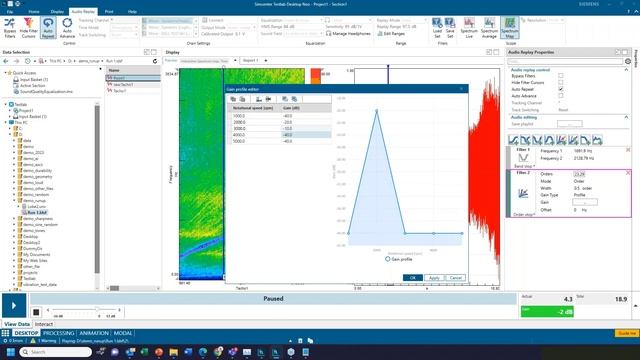Refresh the Data Selection path
Viewport: 640px width, 360px height.
pos(155,61)
